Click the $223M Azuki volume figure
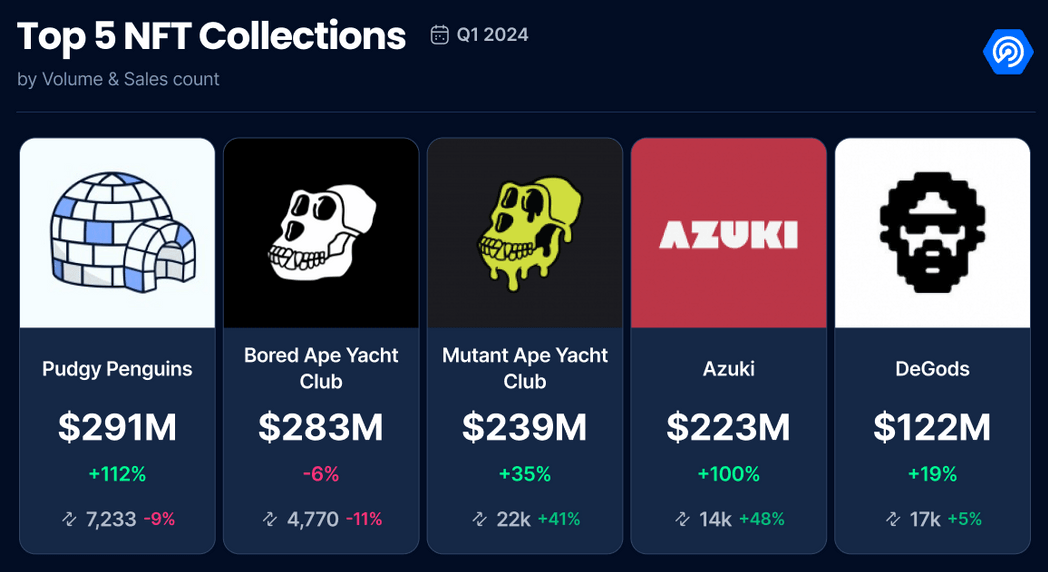Viewport: 1048px width, 572px height. click(x=729, y=428)
